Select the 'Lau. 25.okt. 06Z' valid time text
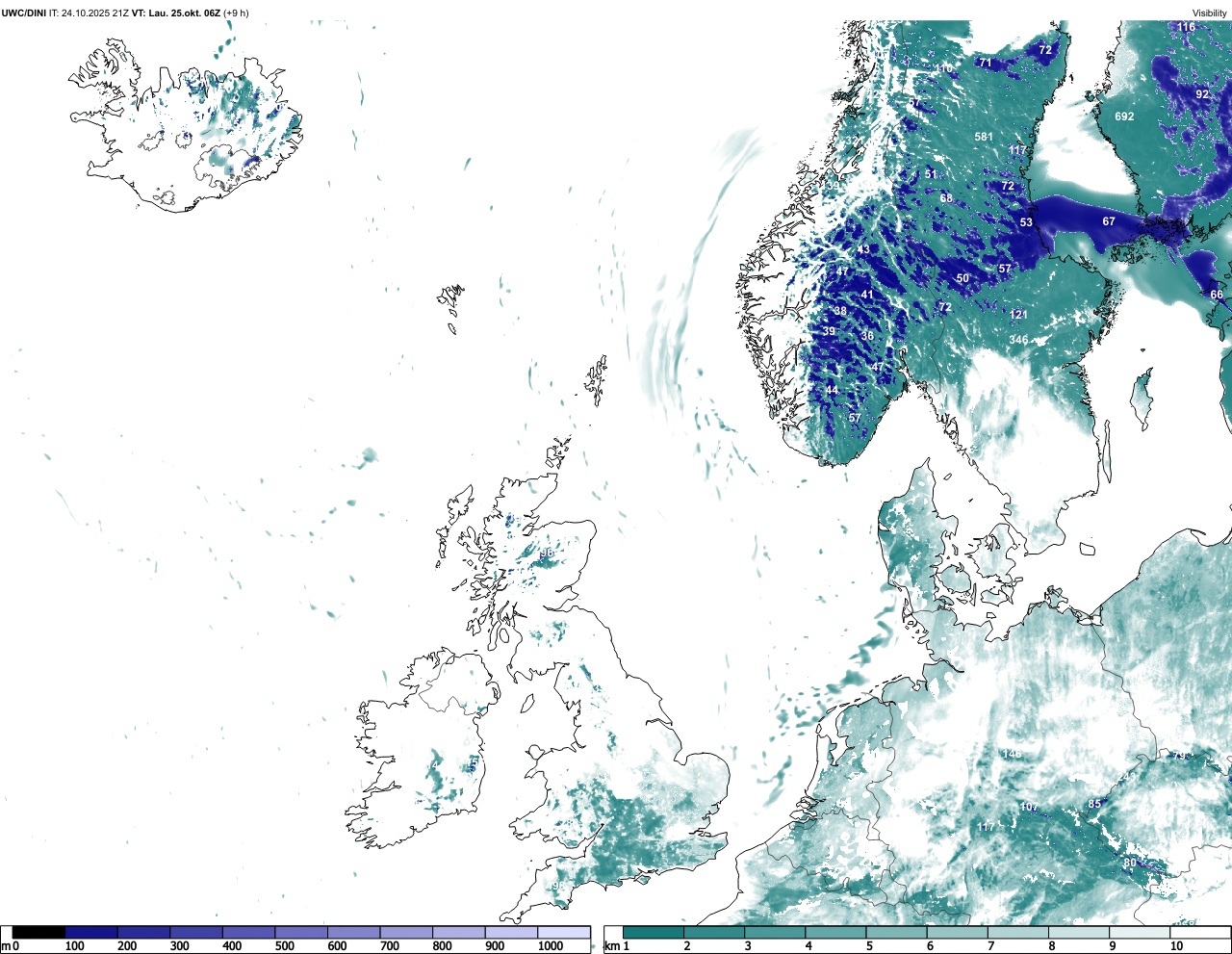The height and width of the screenshot is (954, 1232). (185, 13)
